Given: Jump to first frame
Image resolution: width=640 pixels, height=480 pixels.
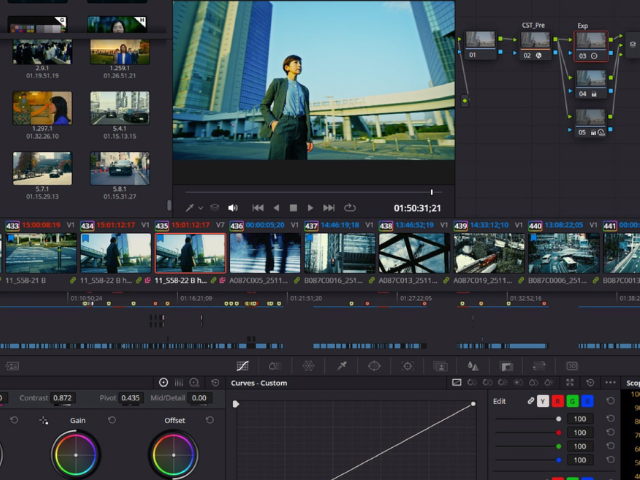Looking at the screenshot, I should [258, 208].
